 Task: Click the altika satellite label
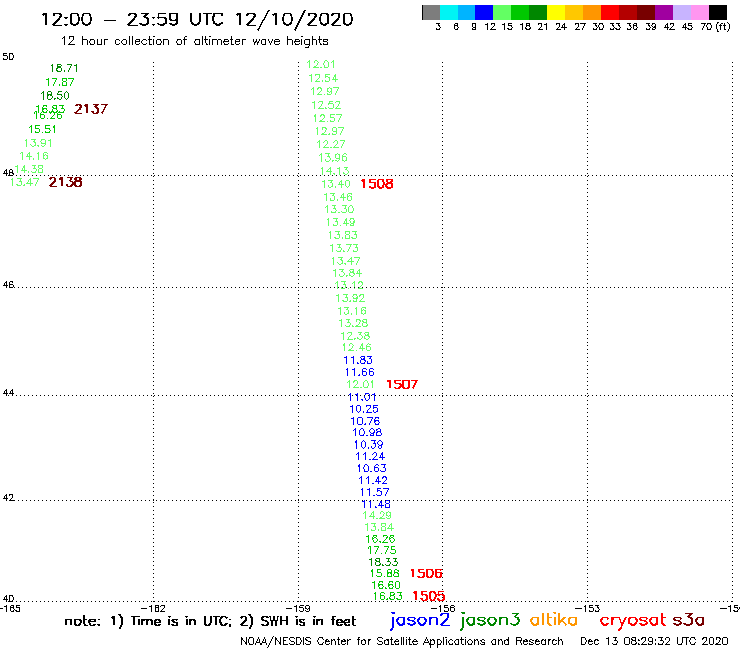(x=554, y=620)
